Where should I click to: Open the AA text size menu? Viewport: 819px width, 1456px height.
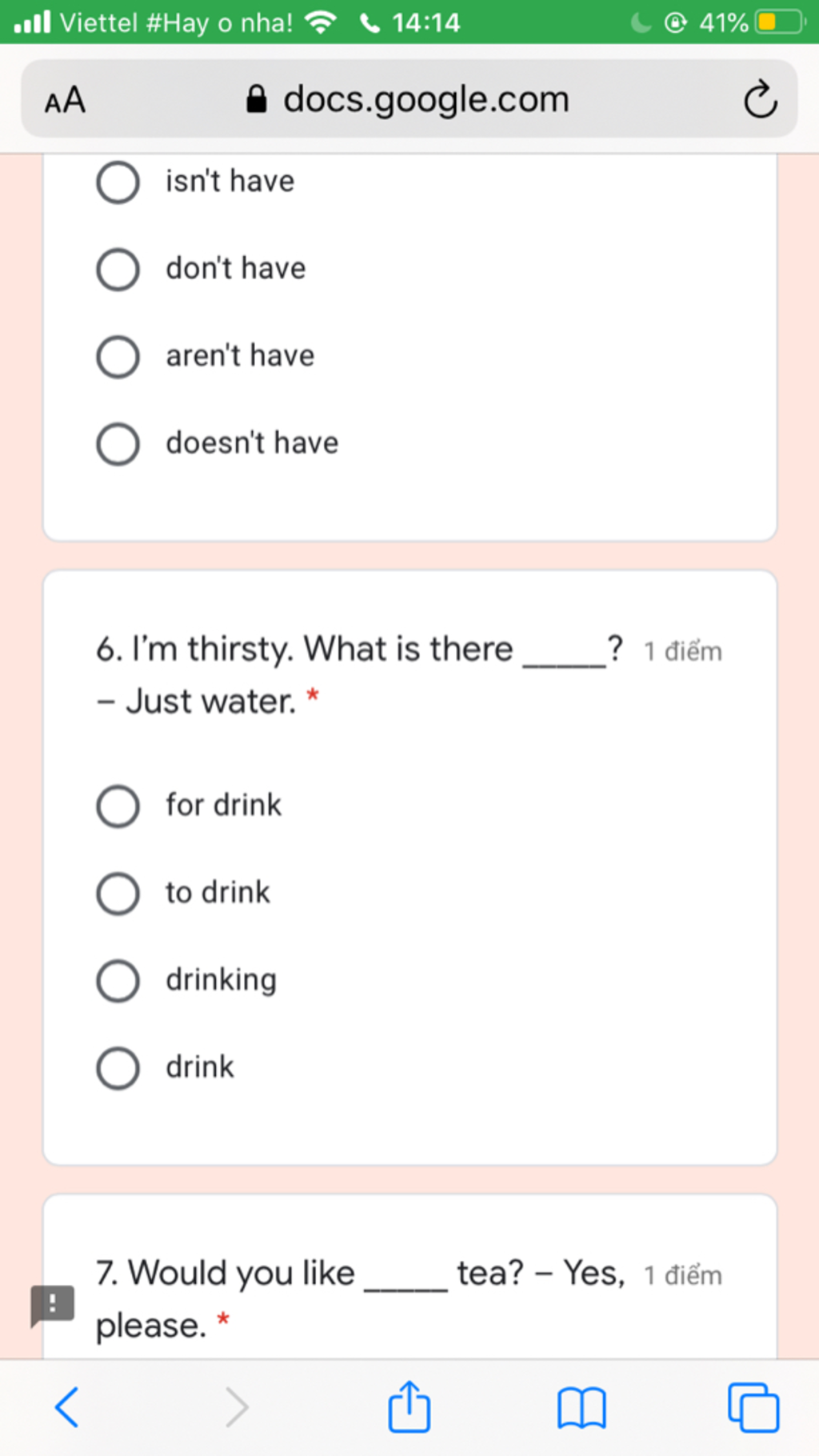click(65, 101)
